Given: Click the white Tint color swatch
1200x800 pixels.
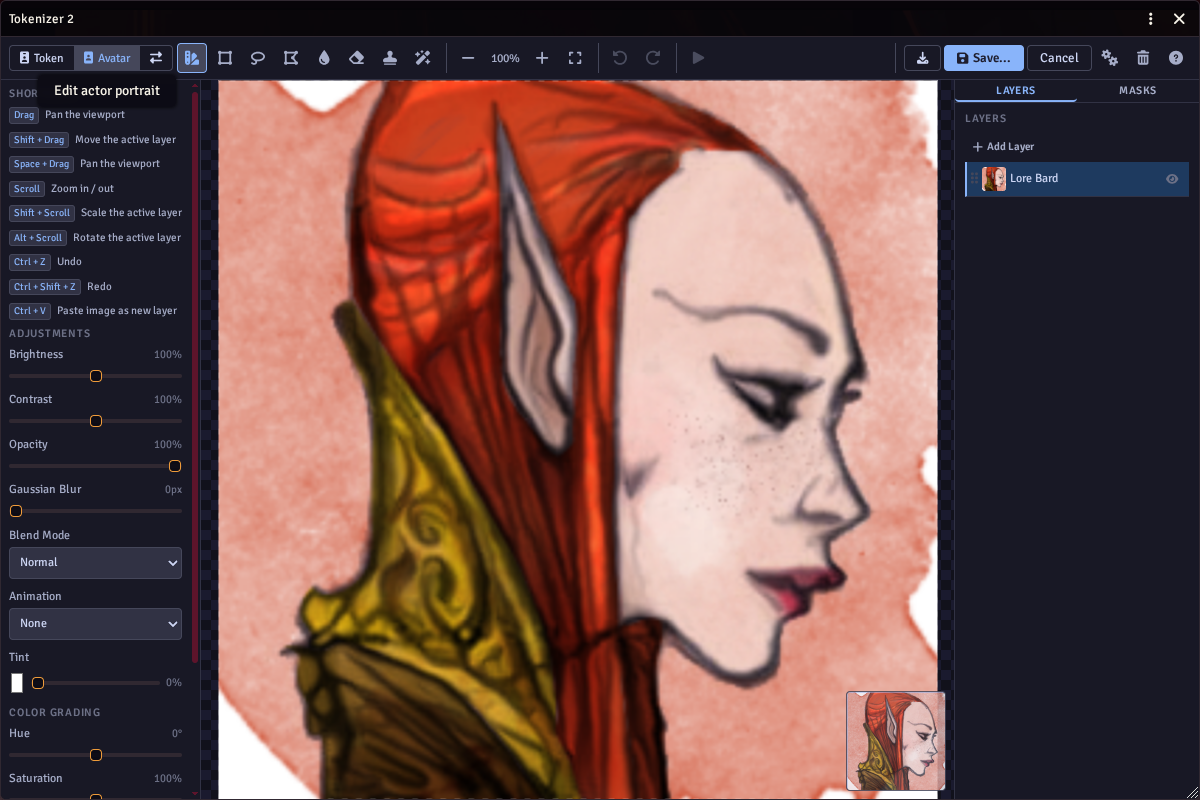Looking at the screenshot, I should pyautogui.click(x=17, y=683).
